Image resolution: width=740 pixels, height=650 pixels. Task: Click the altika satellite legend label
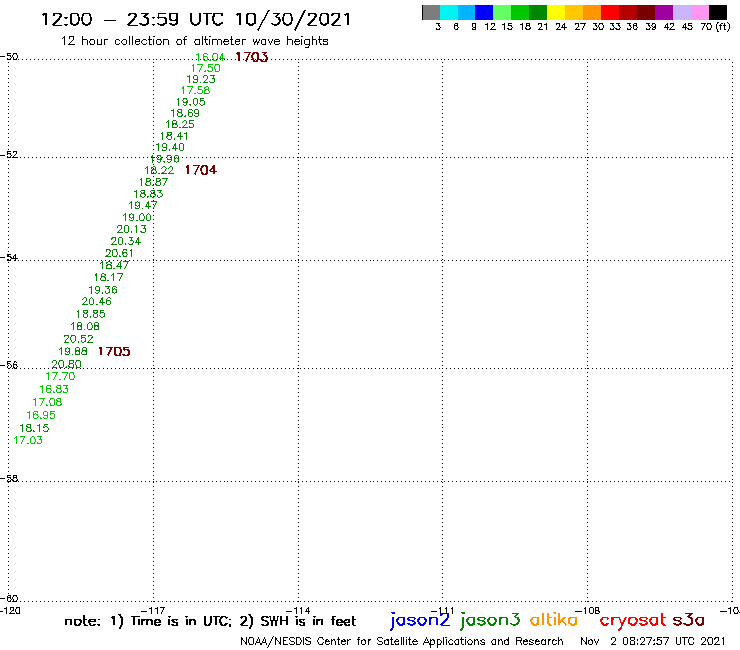tap(554, 620)
